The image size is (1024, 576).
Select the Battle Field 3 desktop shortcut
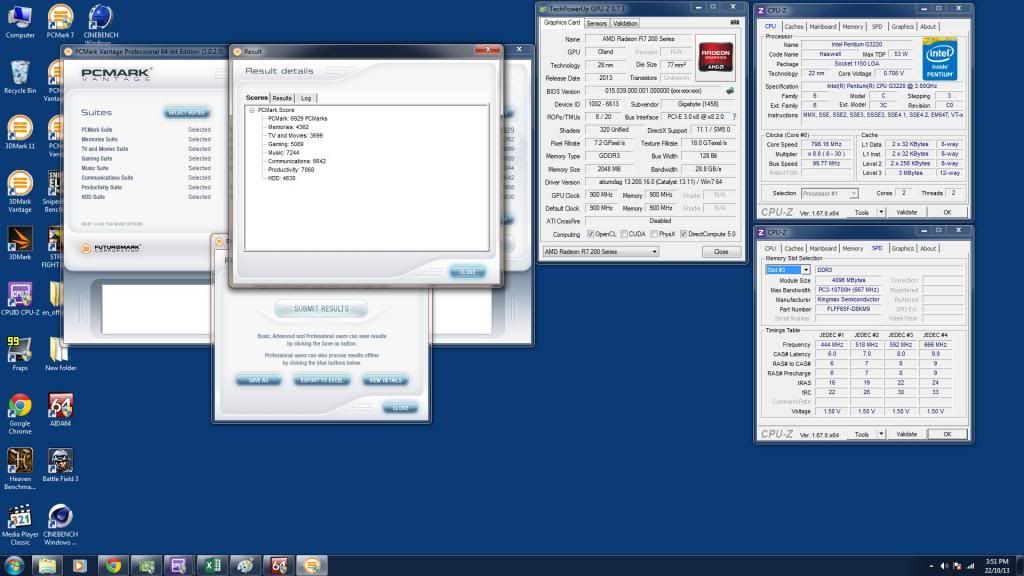click(60, 465)
